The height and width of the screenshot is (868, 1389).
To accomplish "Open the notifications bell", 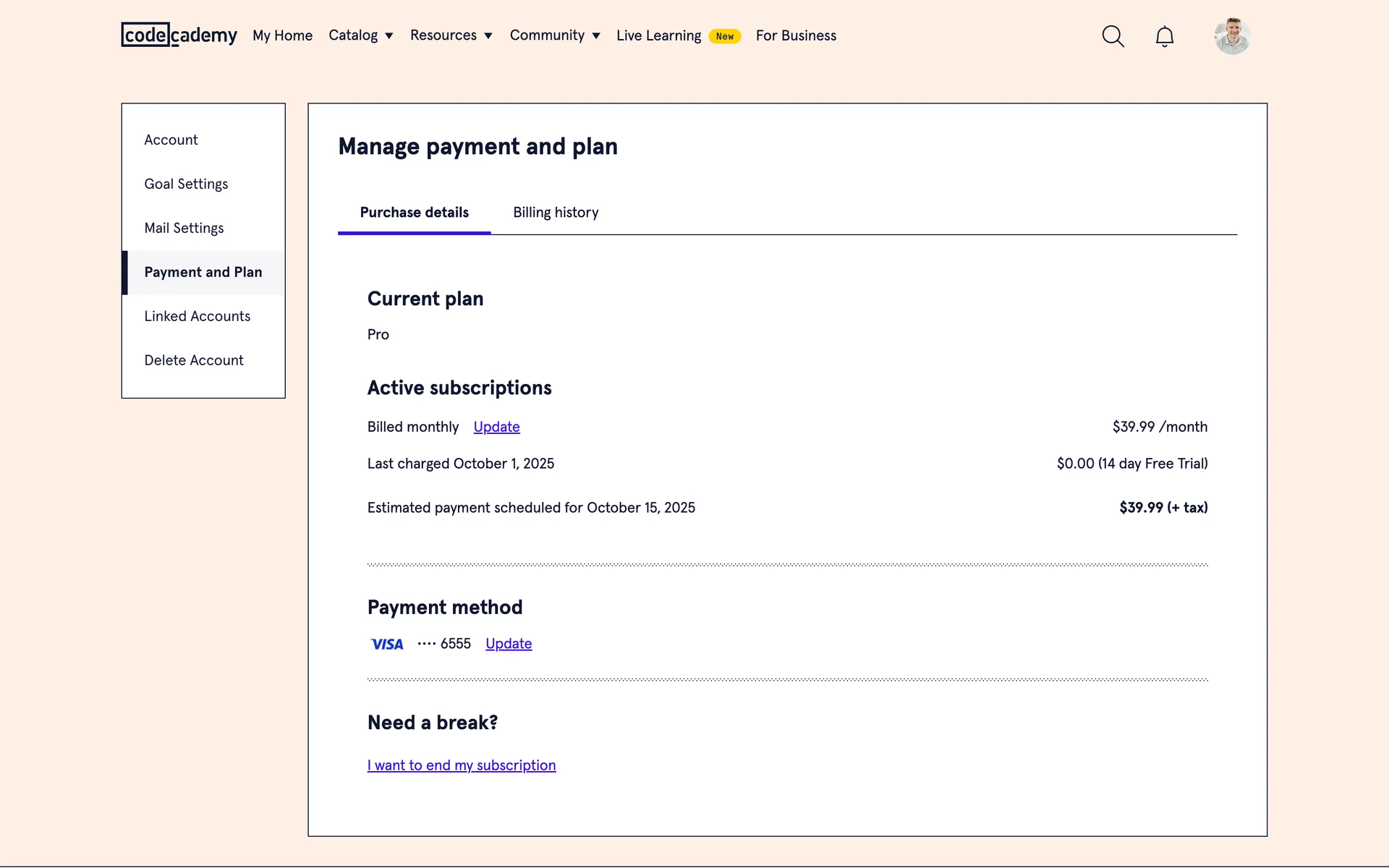I will coord(1164,36).
